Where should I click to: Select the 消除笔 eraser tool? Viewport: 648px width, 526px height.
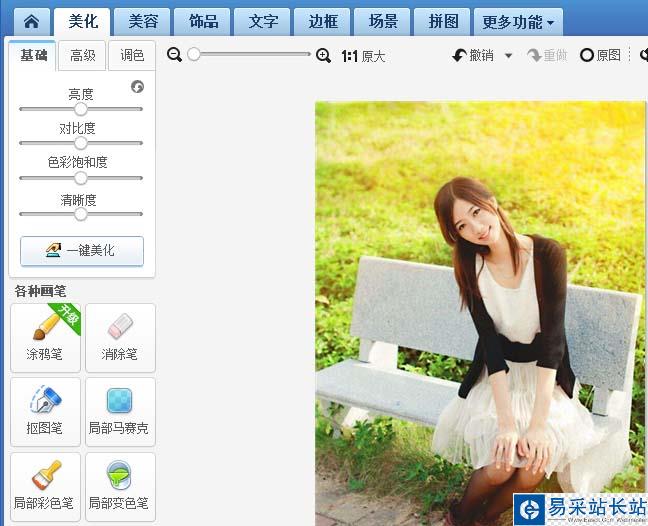click(x=120, y=338)
